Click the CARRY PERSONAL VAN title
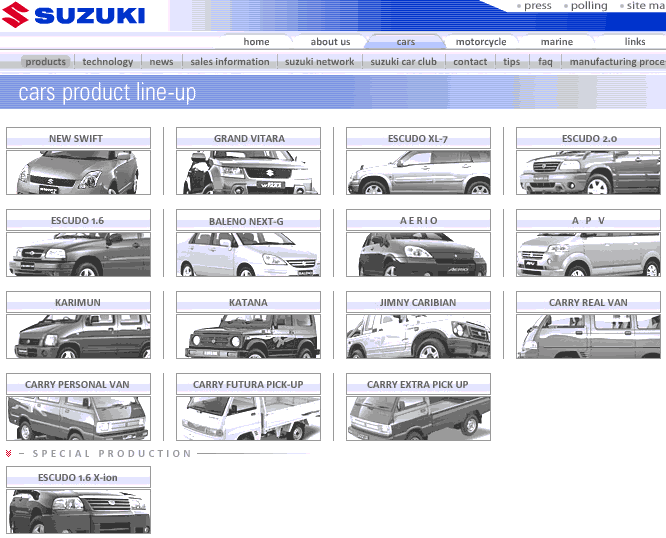This screenshot has width=666, height=538. coord(78,384)
